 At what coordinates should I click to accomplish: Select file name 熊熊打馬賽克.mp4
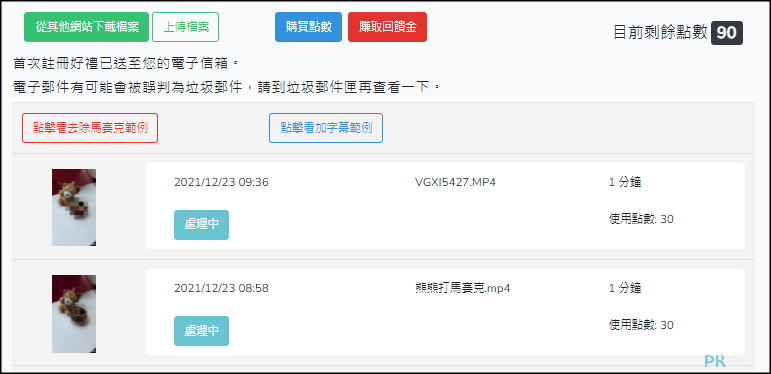[x=463, y=288]
